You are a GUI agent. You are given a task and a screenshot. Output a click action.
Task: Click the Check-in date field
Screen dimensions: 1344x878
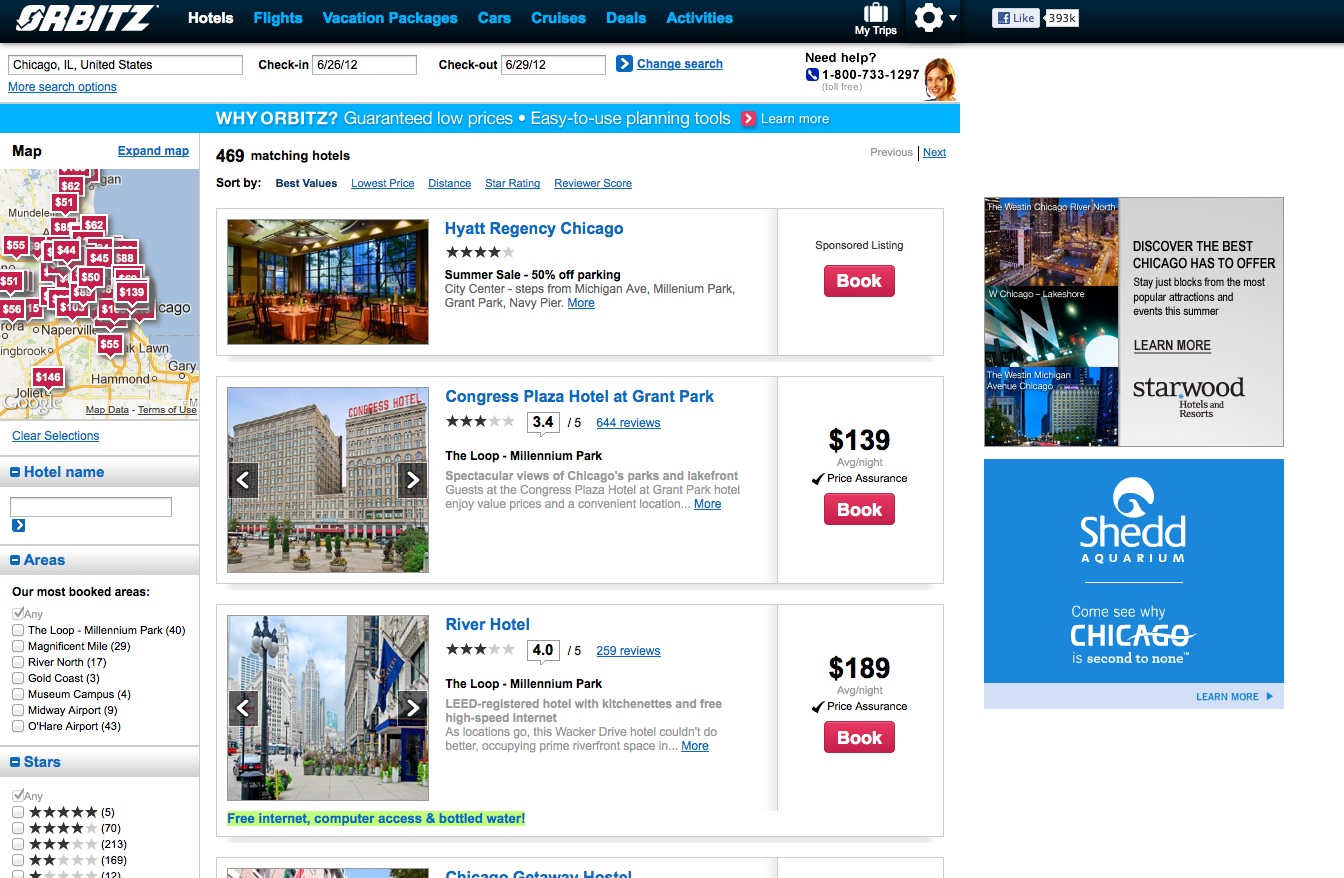(x=364, y=65)
